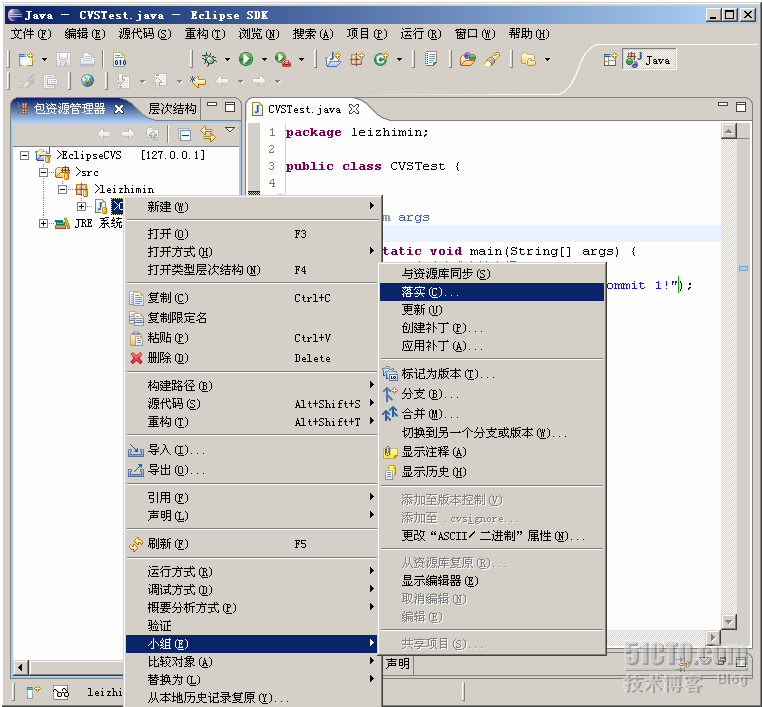The image size is (762, 707).
Task: Select the Java perspective toggle button
Action: click(648, 60)
